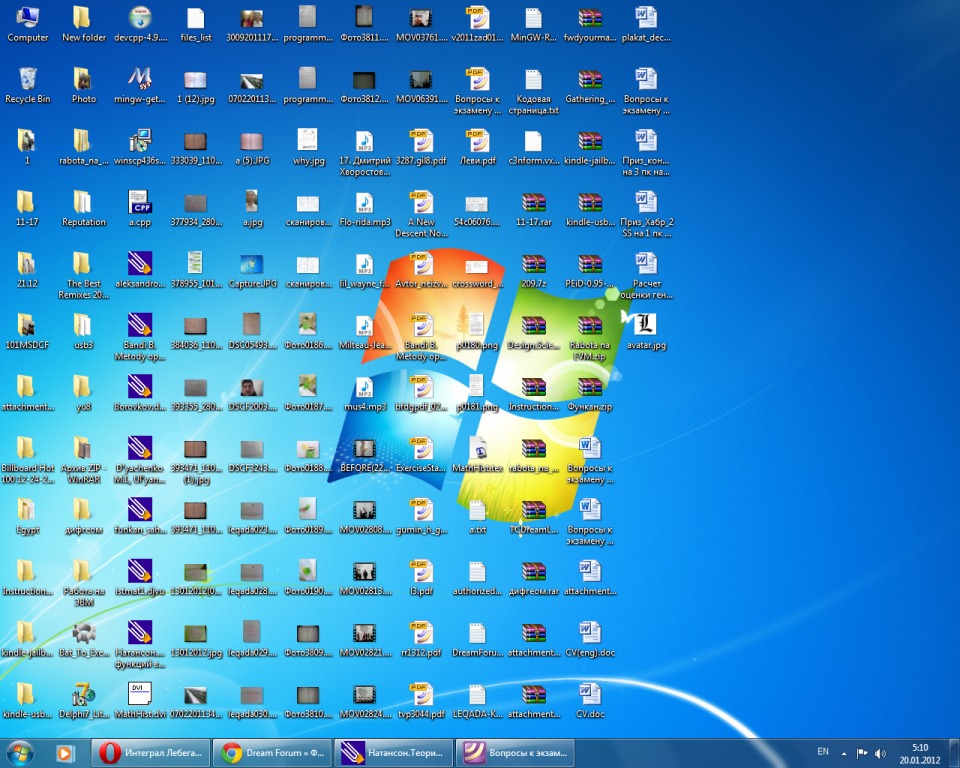Screen dimensions: 960x768
Task: Click the Show desktop strip
Action: [x=954, y=753]
